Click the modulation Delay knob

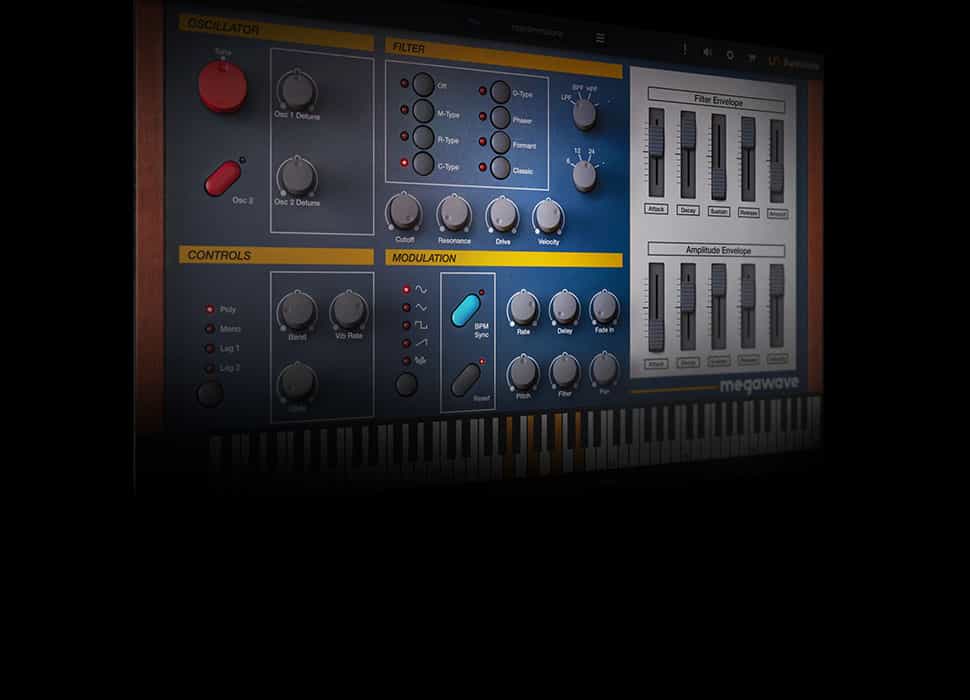click(564, 308)
